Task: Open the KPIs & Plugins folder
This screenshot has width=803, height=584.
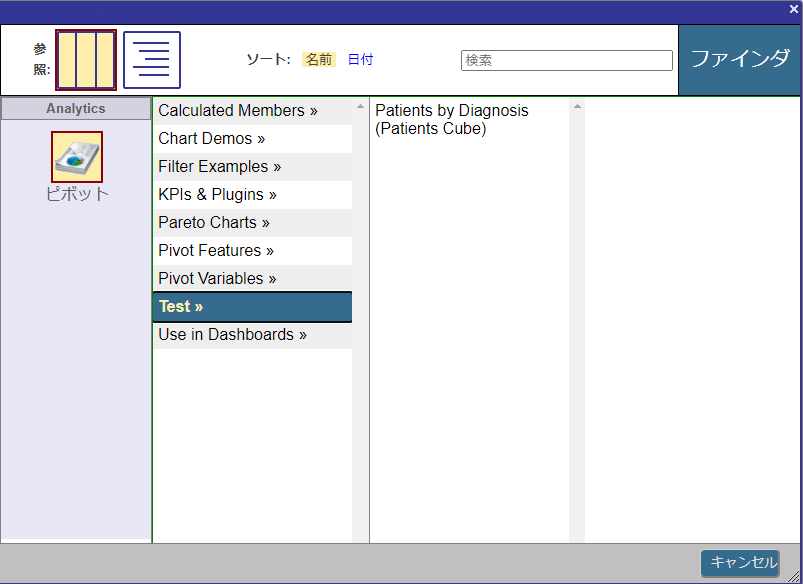Action: pos(217,195)
